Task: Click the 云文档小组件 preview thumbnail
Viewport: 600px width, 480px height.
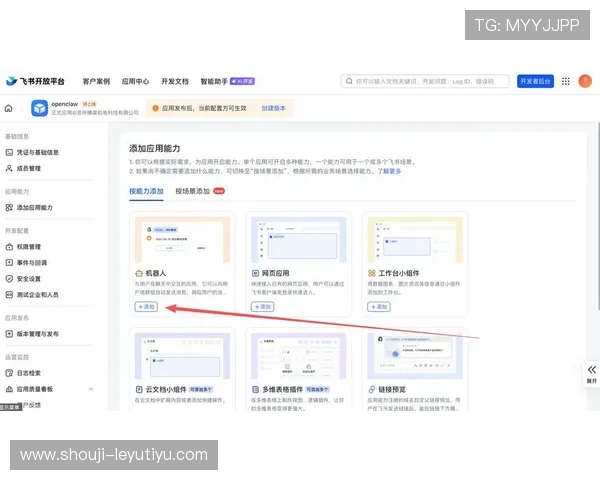Action: 183,356
